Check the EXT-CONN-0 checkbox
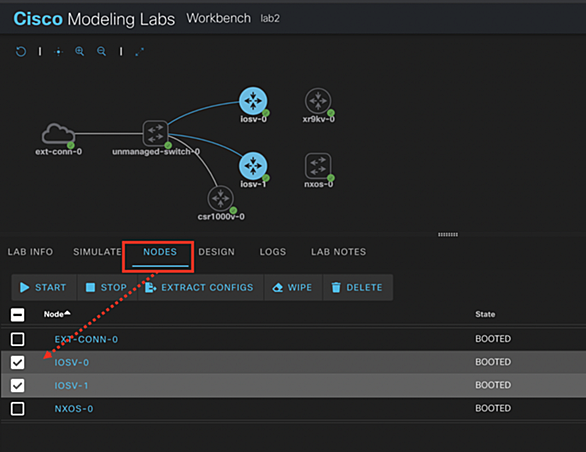This screenshot has height=452, width=586. pyautogui.click(x=18, y=339)
